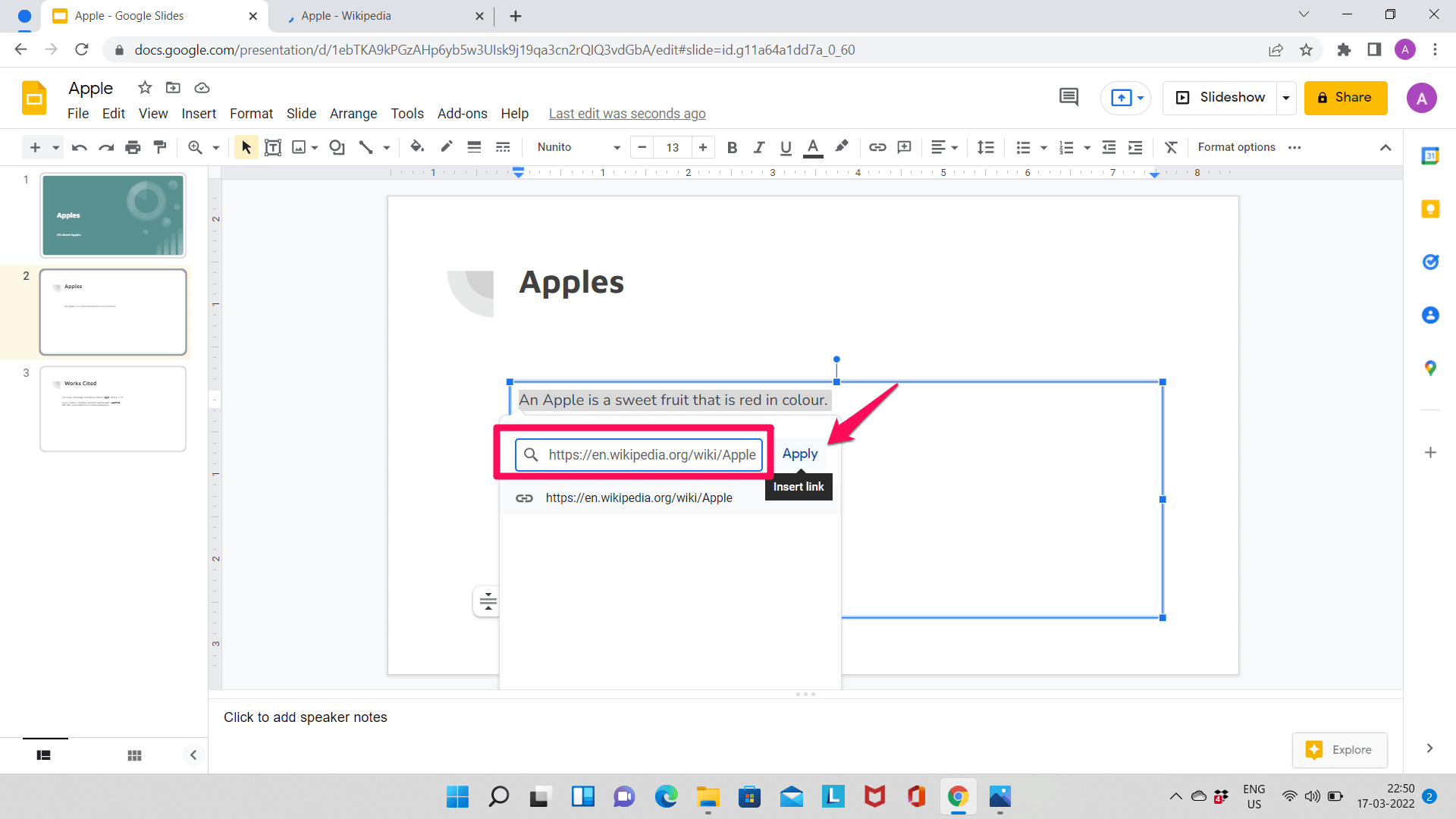Toggle the bulleted list dropdown arrow
The width and height of the screenshot is (1456, 819).
click(x=1043, y=148)
